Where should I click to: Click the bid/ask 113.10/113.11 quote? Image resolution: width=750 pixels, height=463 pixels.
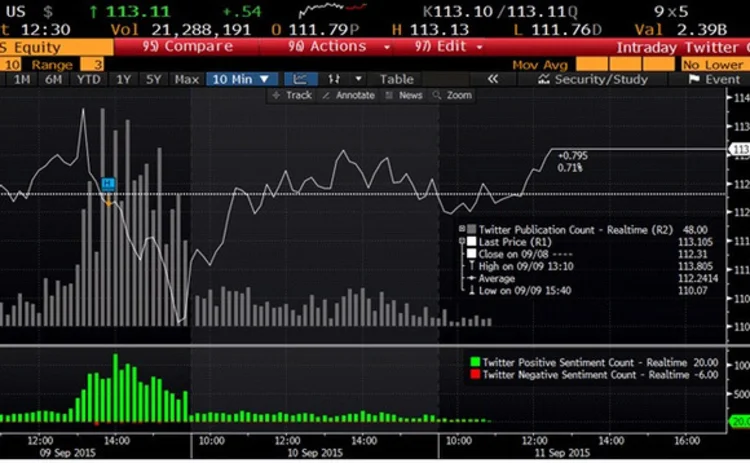tap(500, 11)
